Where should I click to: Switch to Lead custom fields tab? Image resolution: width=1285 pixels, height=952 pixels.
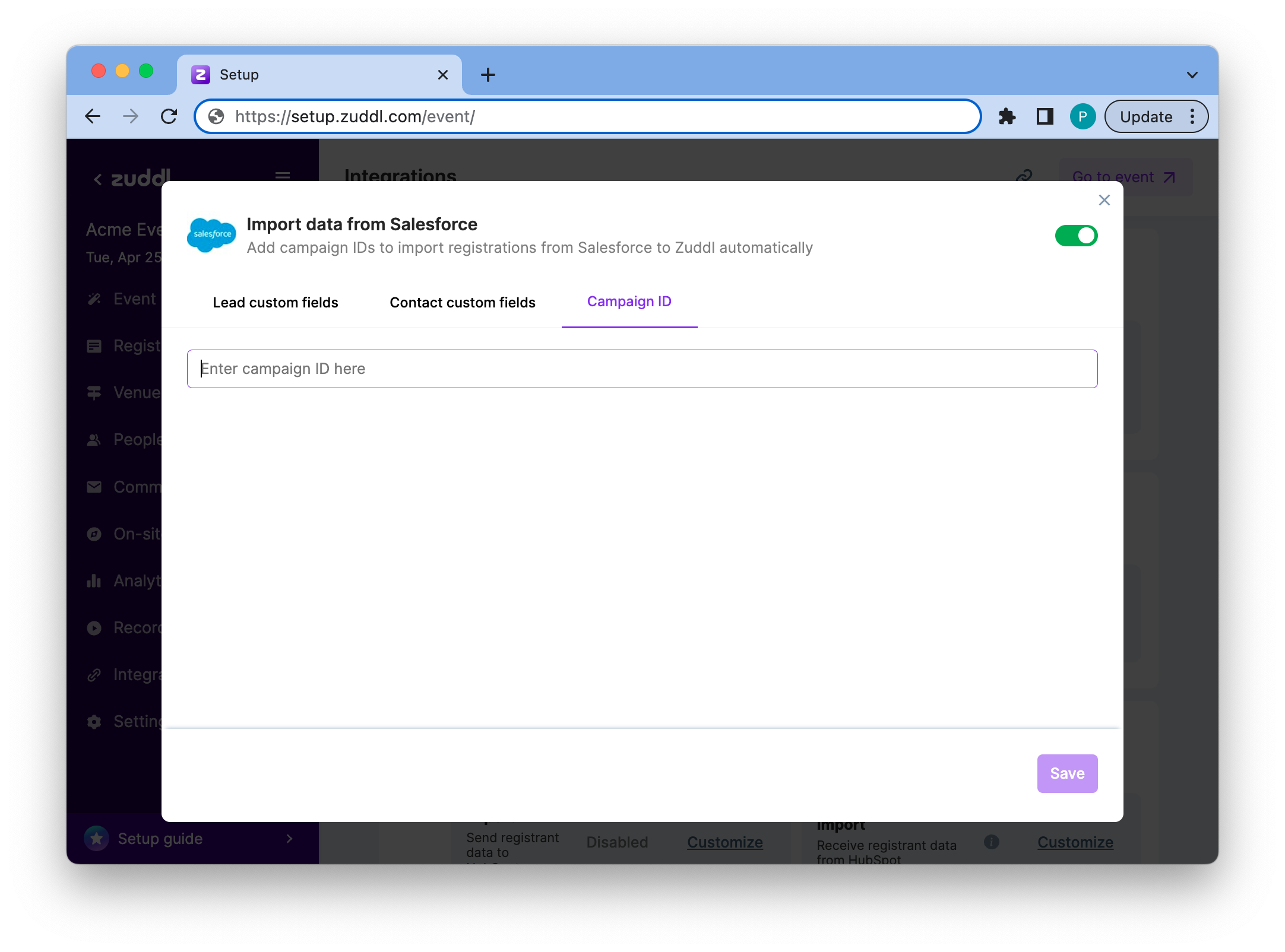[x=275, y=302]
